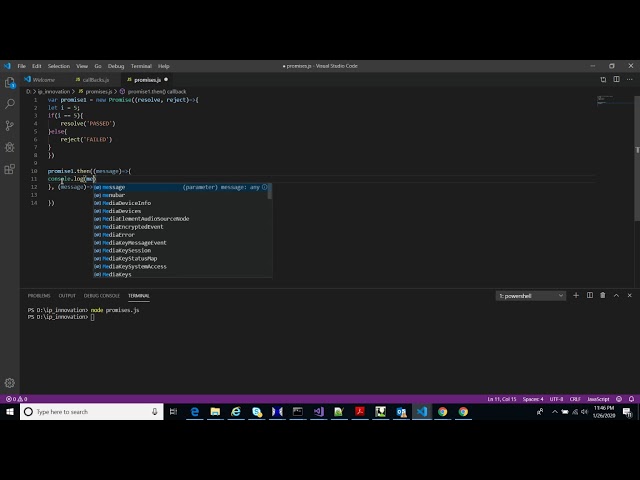
Task: Open the Terminal menu
Action: pos(141,66)
